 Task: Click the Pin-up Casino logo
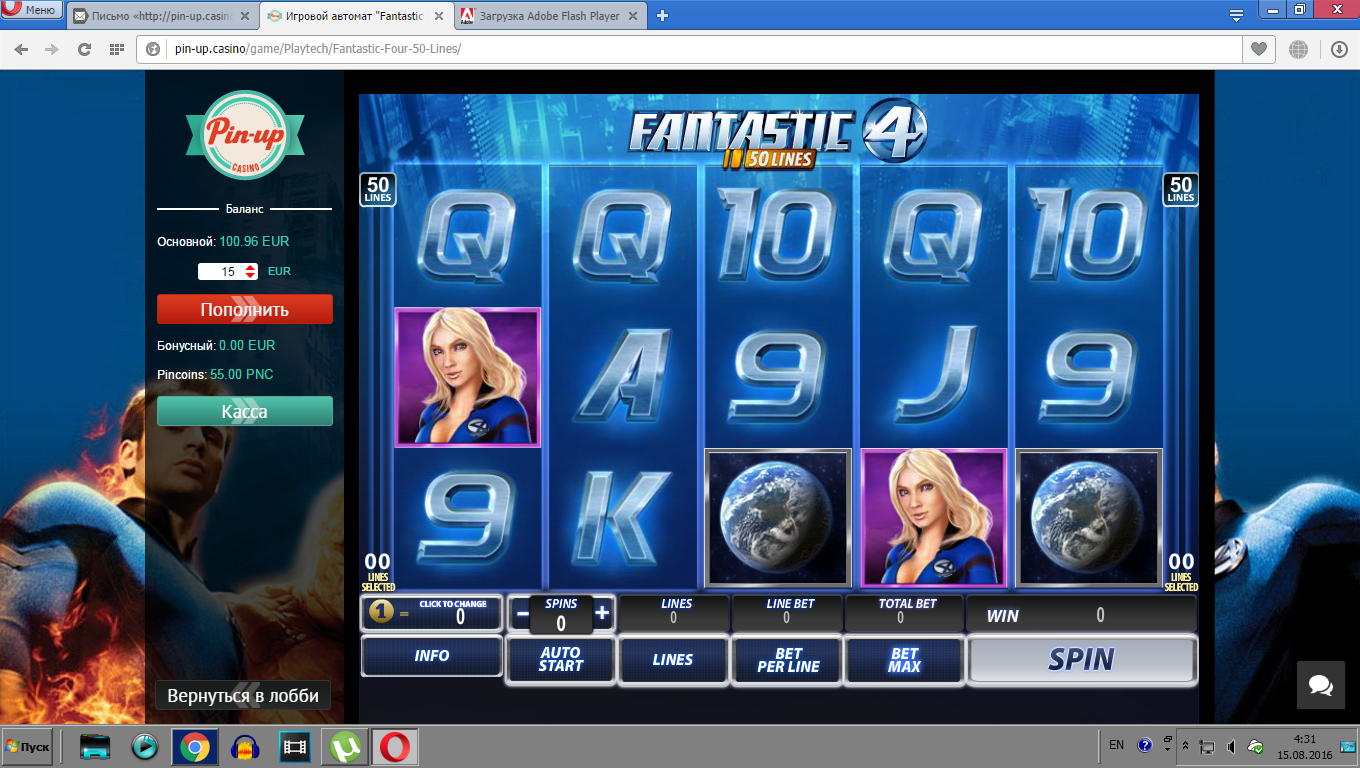245,134
